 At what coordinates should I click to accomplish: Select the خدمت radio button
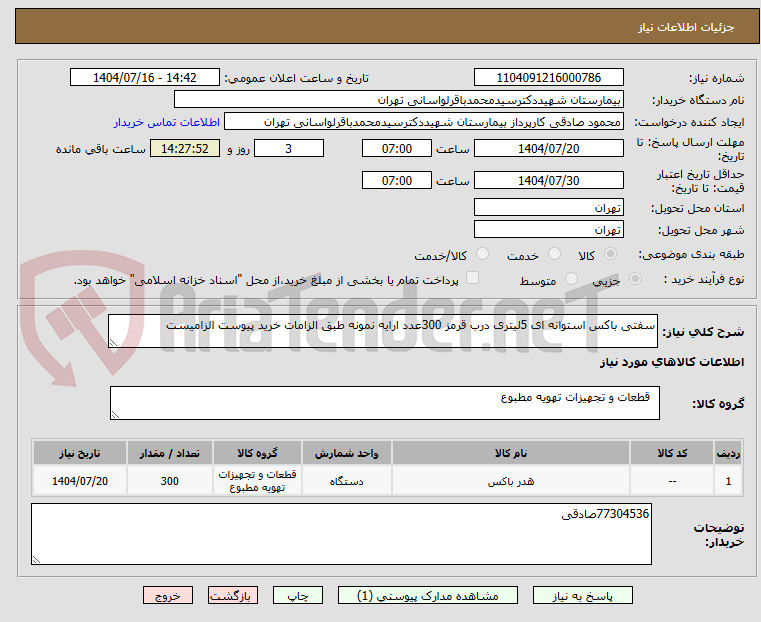pyautogui.click(x=554, y=254)
